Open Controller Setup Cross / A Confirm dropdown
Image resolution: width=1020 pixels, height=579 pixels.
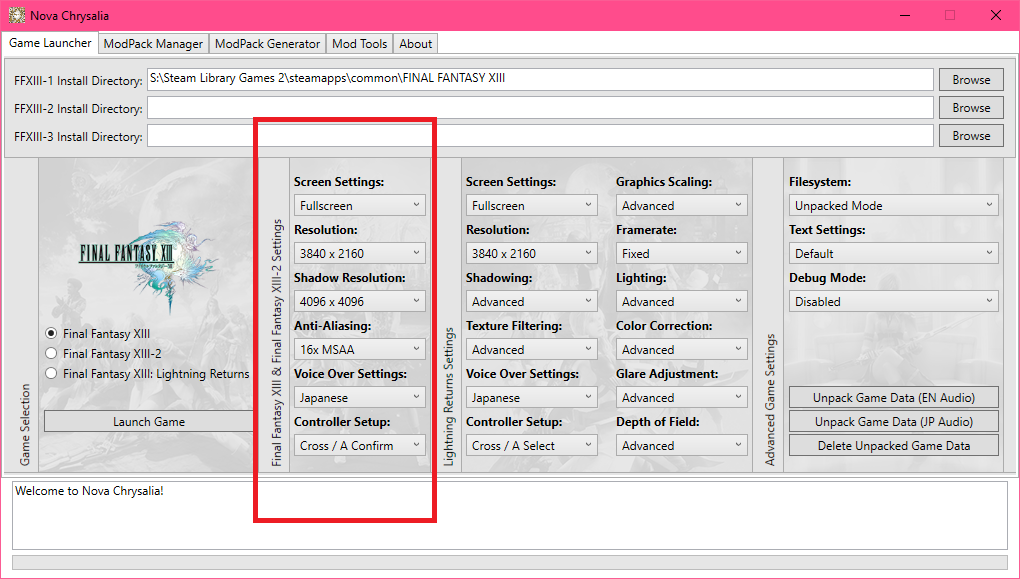click(x=360, y=446)
